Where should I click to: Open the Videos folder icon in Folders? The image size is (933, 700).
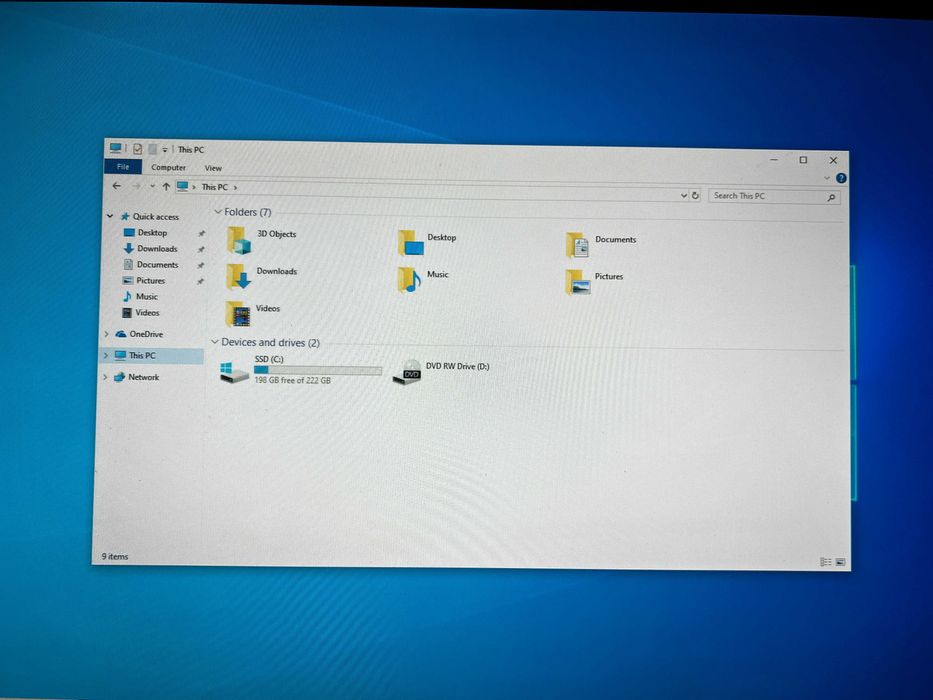pos(238,314)
